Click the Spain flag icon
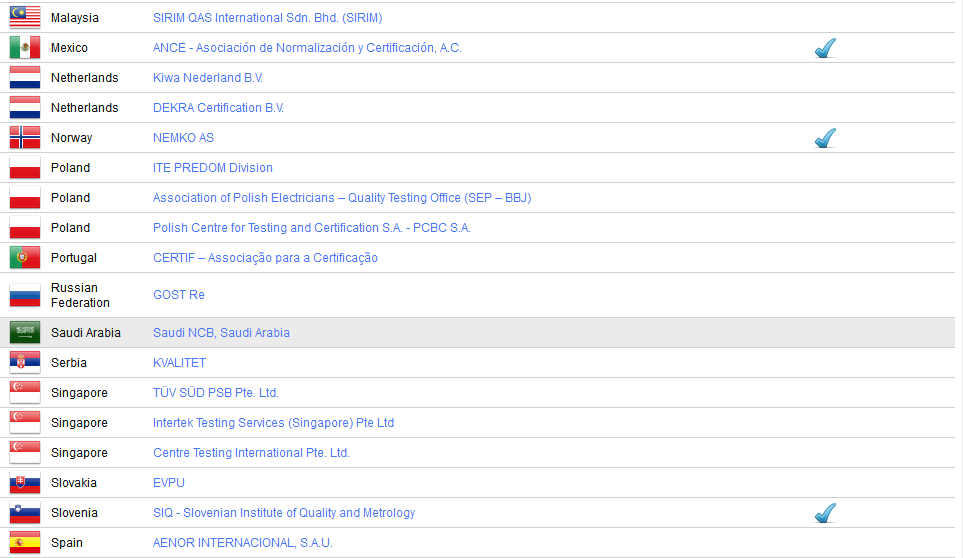 pos(25,542)
